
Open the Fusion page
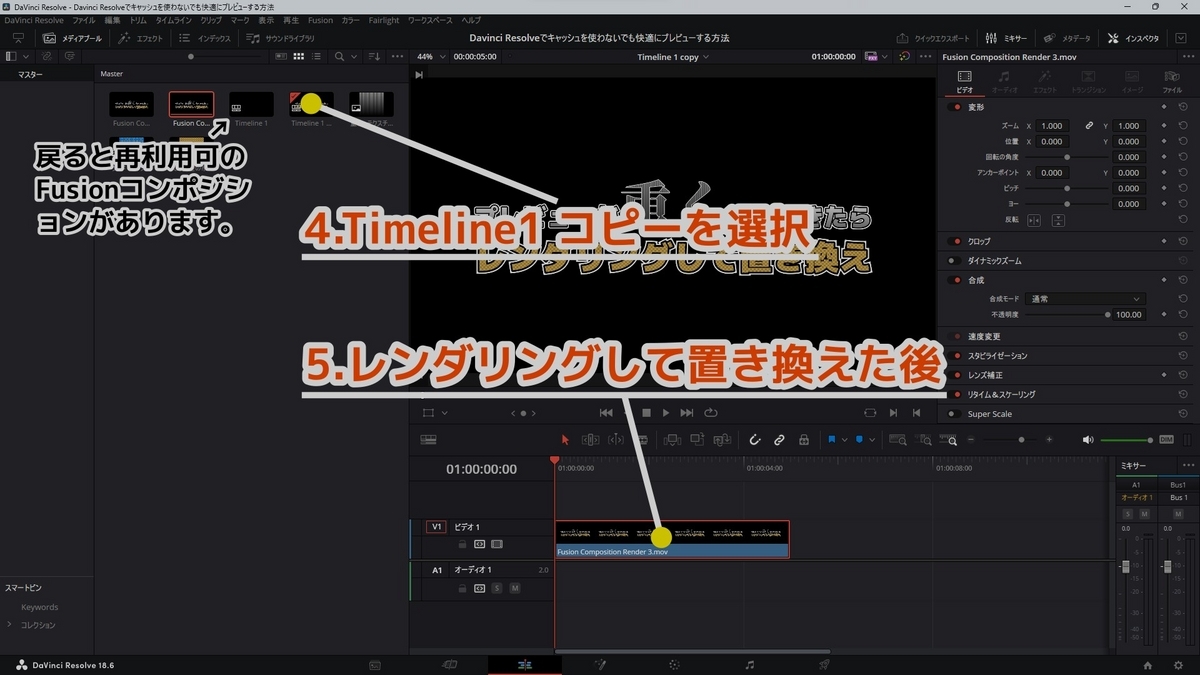pos(601,663)
